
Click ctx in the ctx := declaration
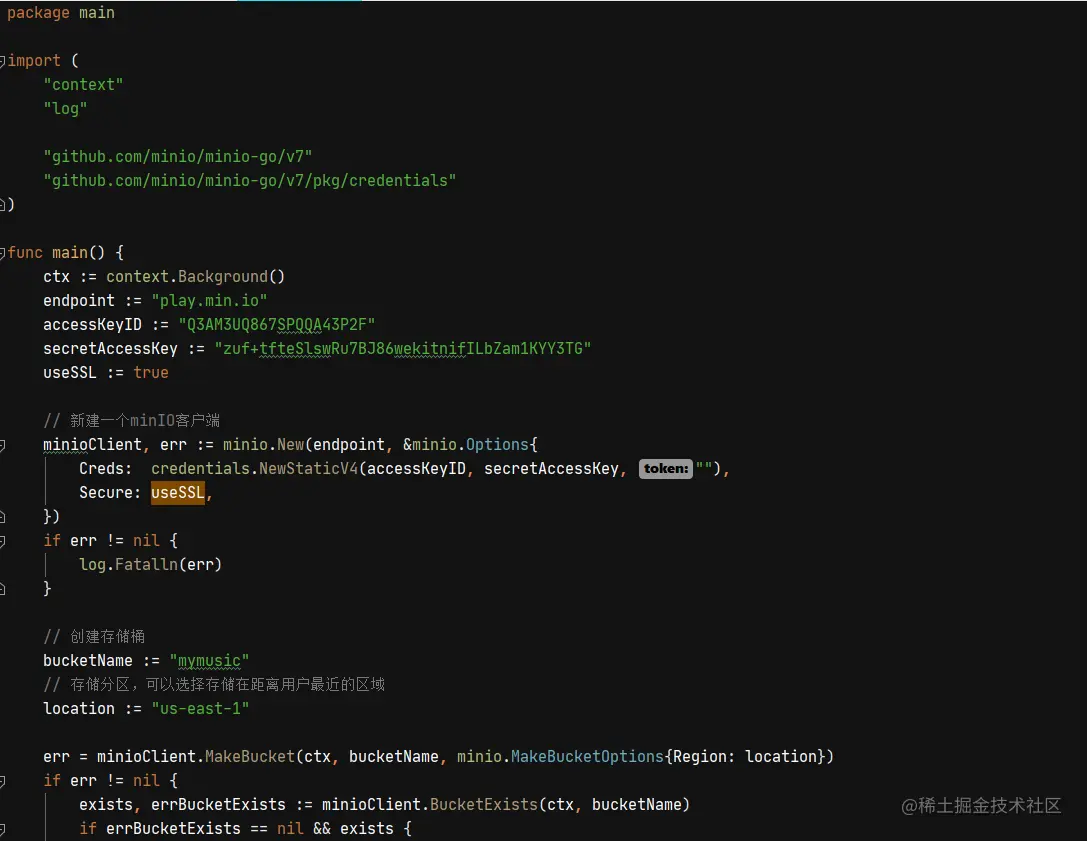coord(56,277)
